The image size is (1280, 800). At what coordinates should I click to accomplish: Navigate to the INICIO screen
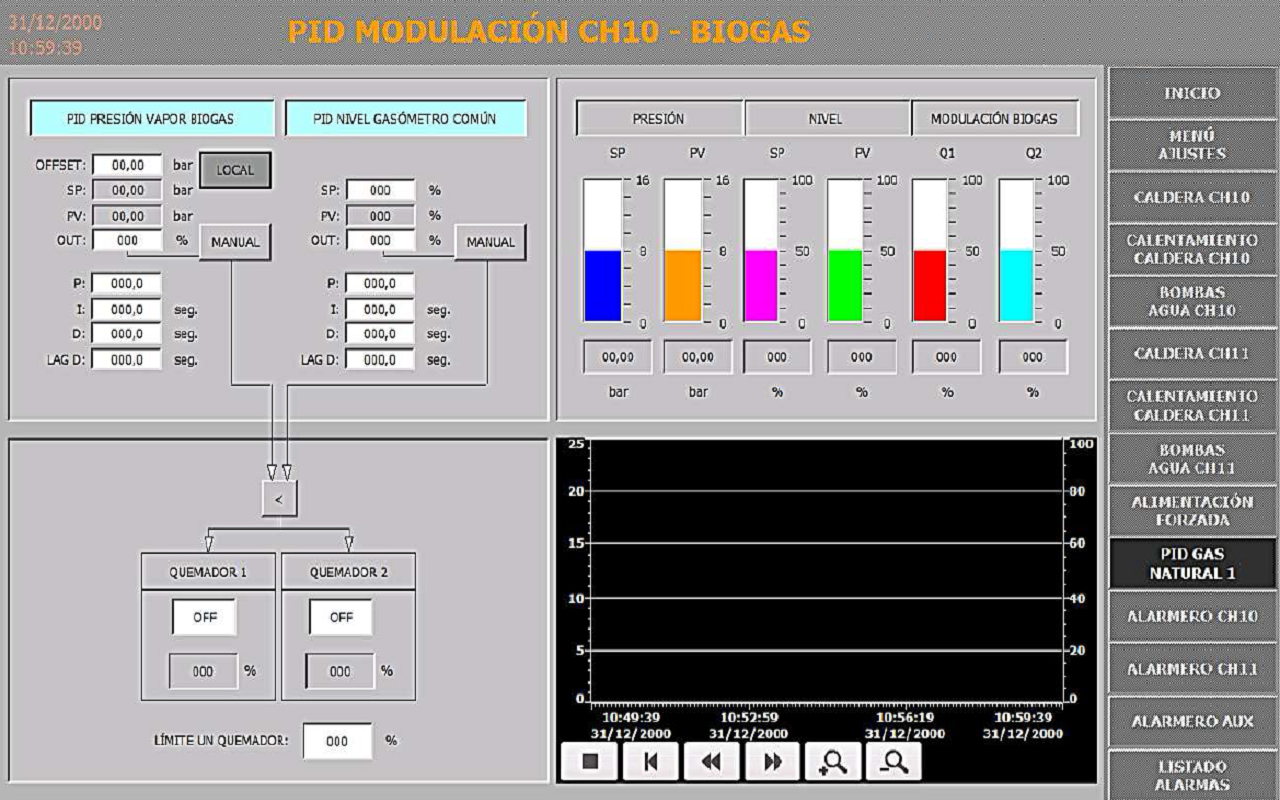[1191, 92]
